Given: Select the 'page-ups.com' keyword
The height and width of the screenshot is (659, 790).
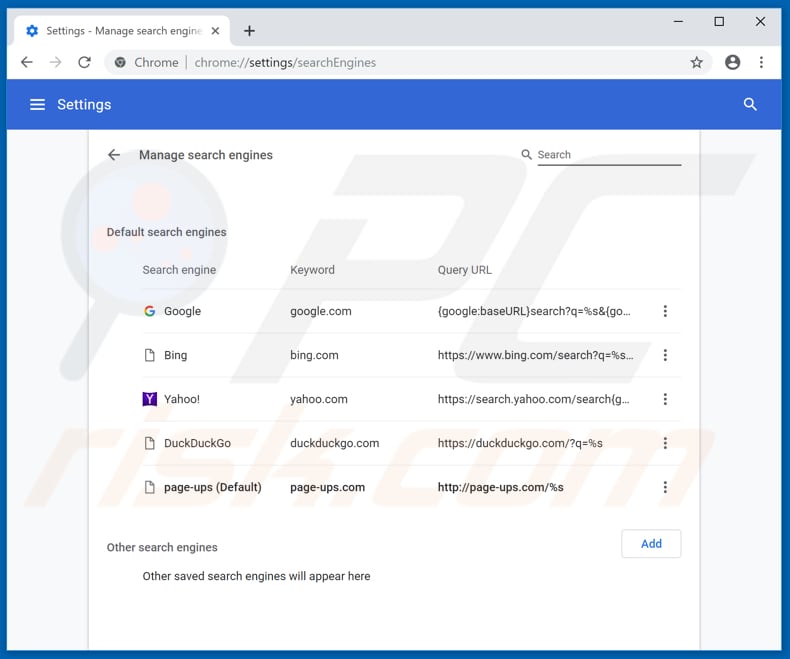Looking at the screenshot, I should pyautogui.click(x=327, y=487).
